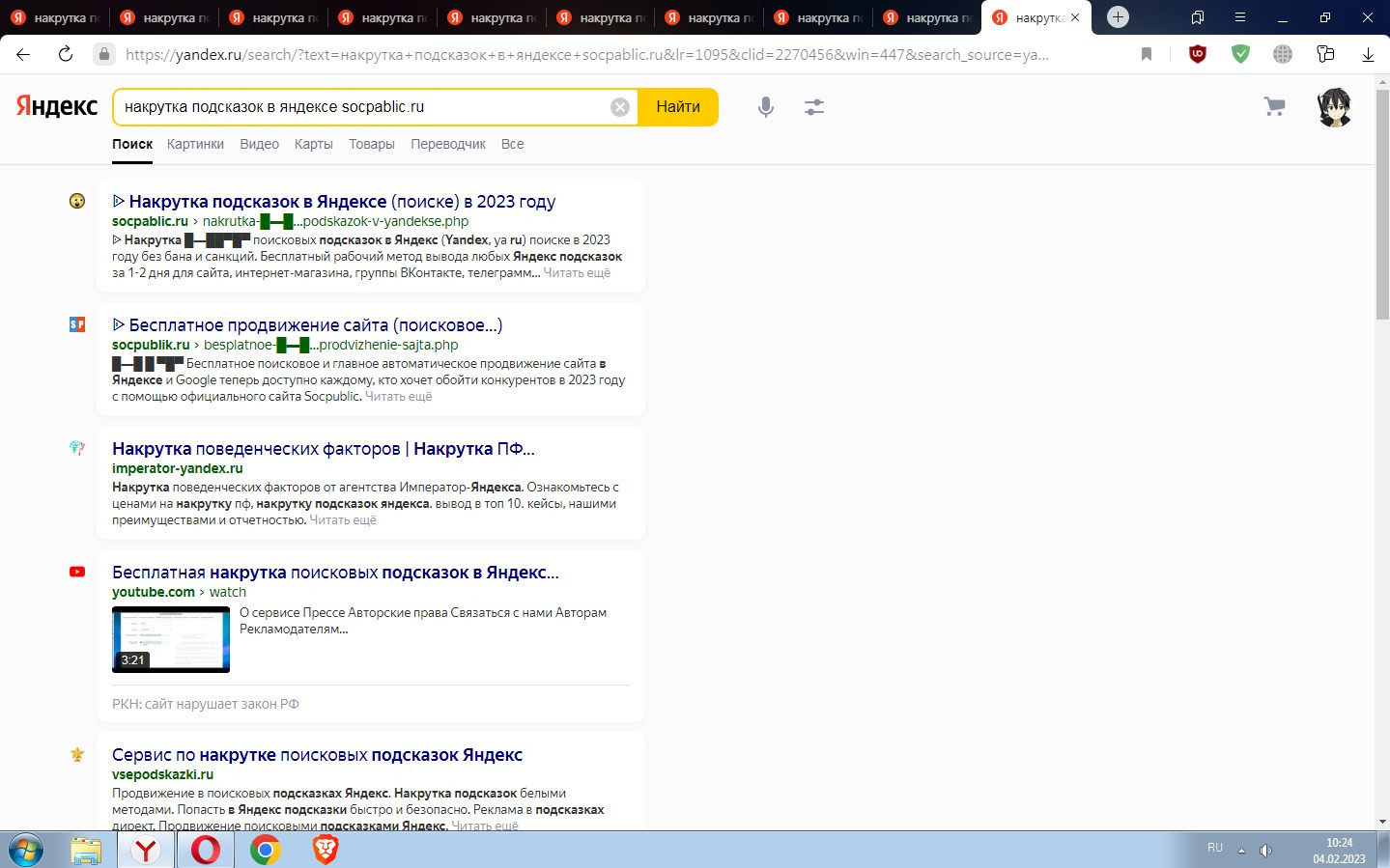
Task: Open the globe extension icon in toolbar
Action: 1283,54
